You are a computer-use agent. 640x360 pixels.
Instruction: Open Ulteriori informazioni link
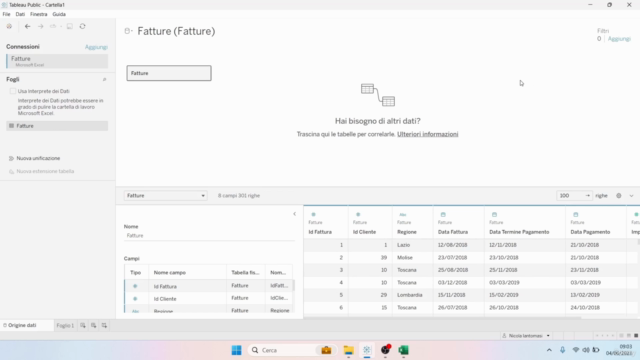click(428, 134)
